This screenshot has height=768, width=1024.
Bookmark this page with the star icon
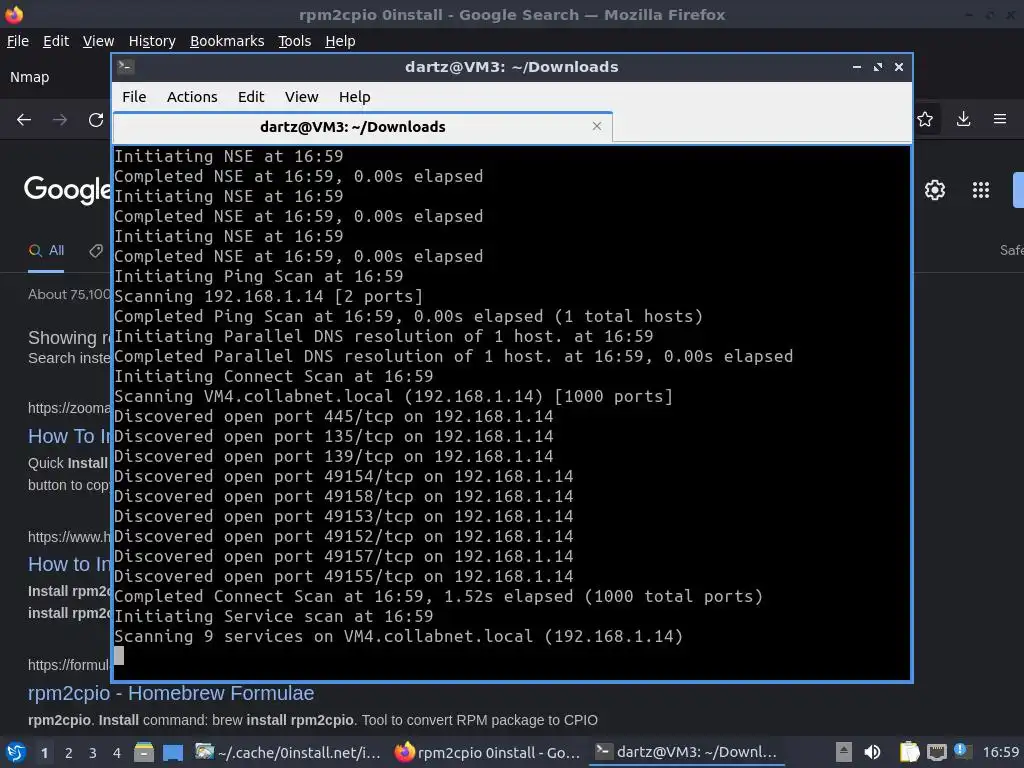[x=925, y=119]
